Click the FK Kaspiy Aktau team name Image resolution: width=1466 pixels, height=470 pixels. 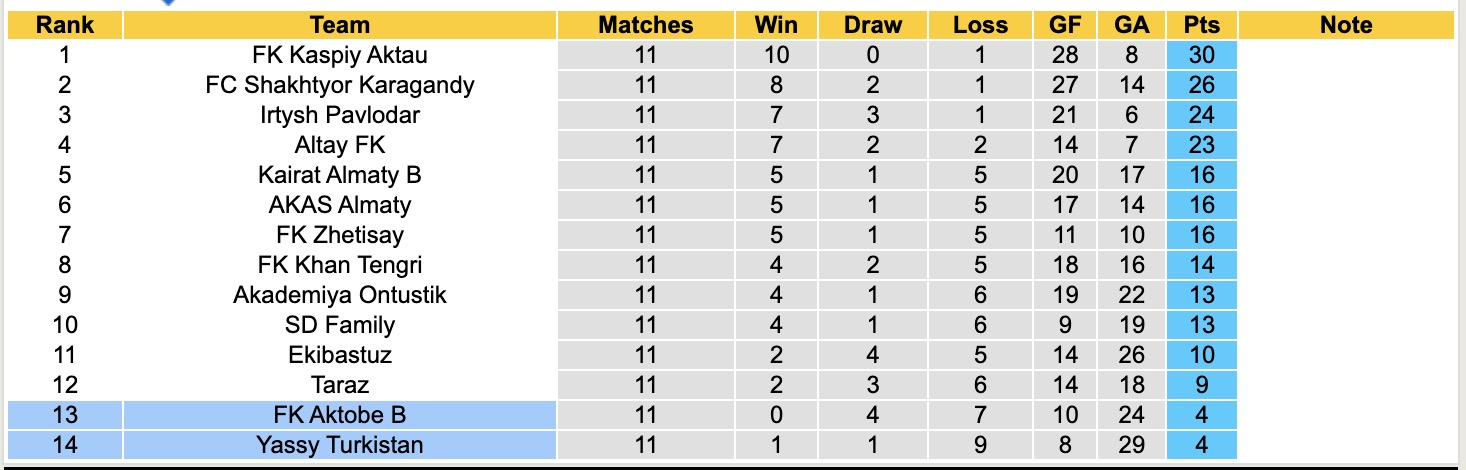click(x=340, y=55)
